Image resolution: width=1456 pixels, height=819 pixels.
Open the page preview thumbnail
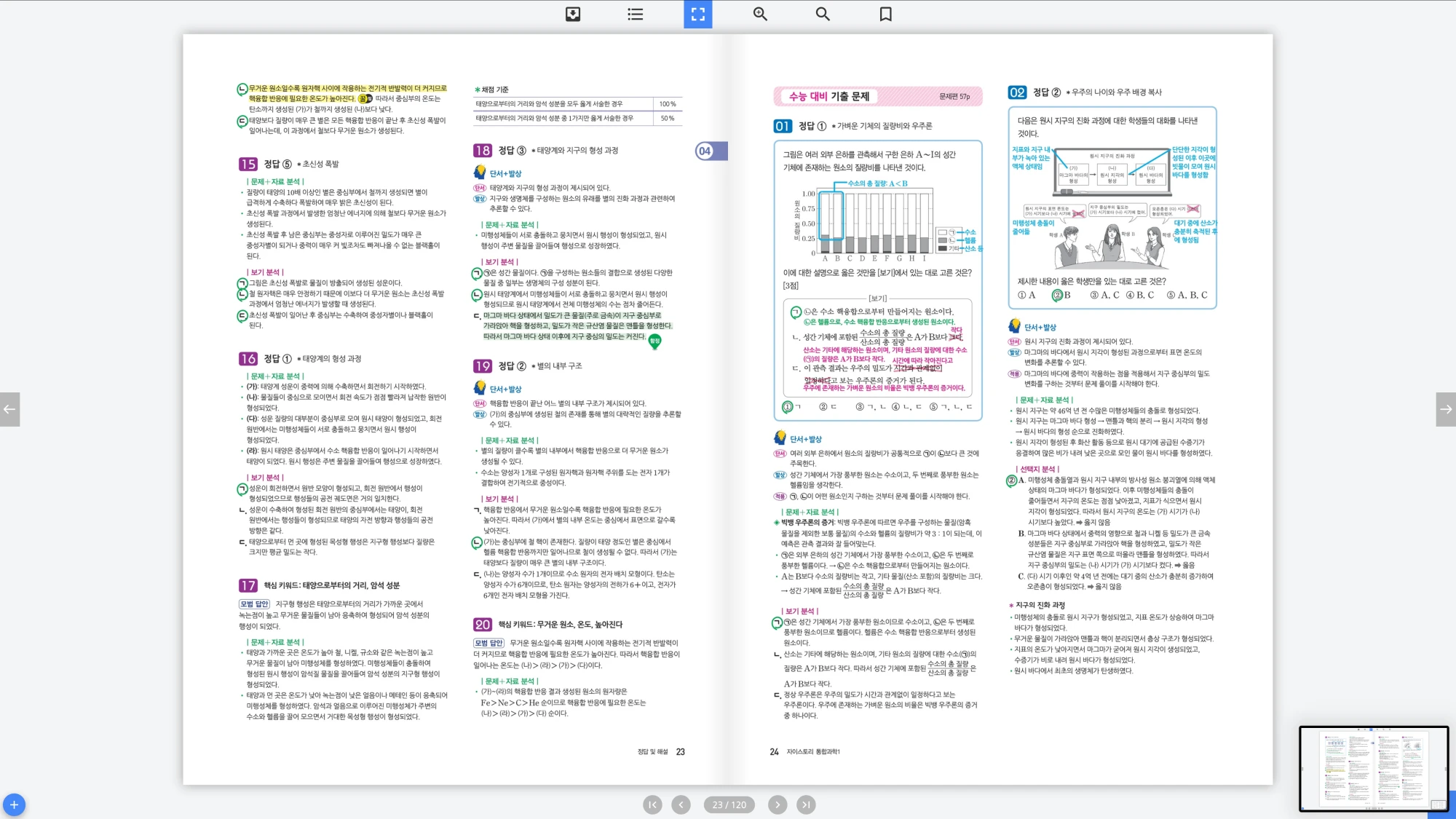coord(1373,768)
